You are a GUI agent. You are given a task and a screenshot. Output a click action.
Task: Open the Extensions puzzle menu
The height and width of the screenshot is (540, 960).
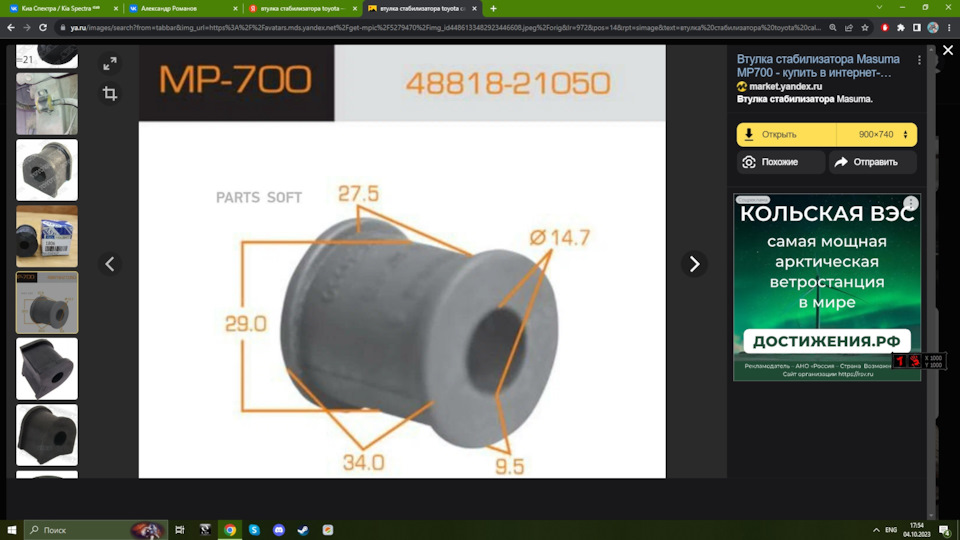(901, 28)
